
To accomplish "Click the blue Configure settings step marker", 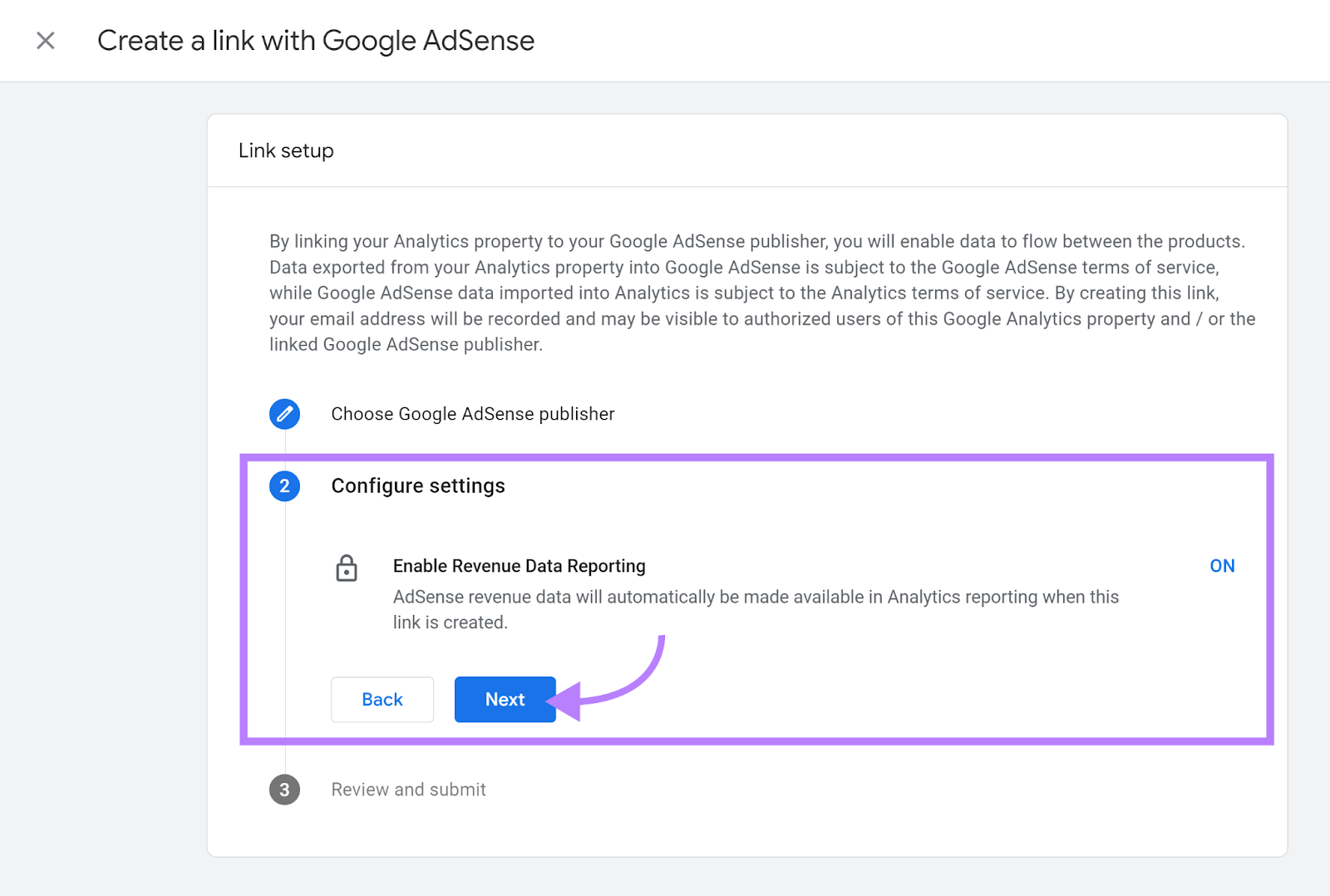I will pyautogui.click(x=284, y=486).
